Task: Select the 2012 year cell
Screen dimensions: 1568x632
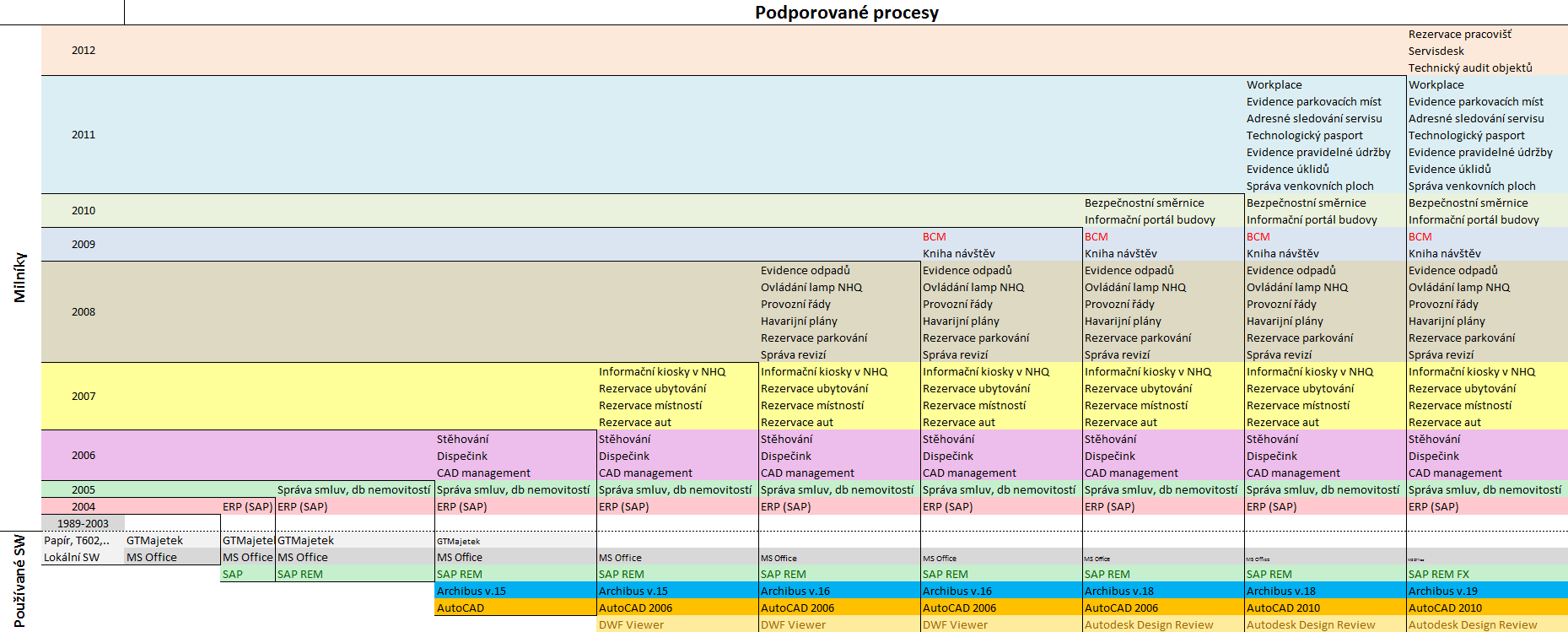Action: [x=84, y=51]
